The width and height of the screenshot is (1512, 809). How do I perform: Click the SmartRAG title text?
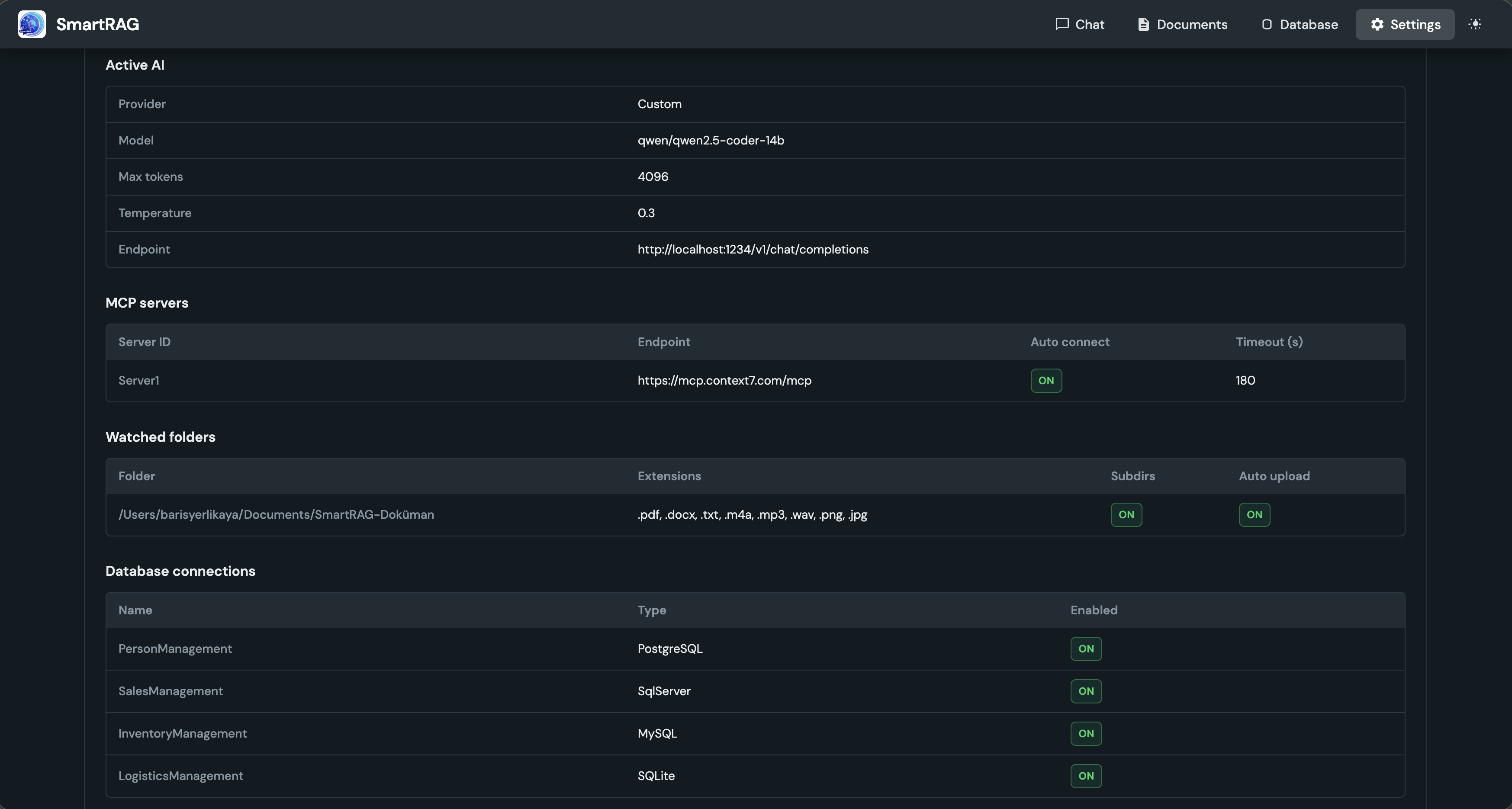(x=97, y=24)
